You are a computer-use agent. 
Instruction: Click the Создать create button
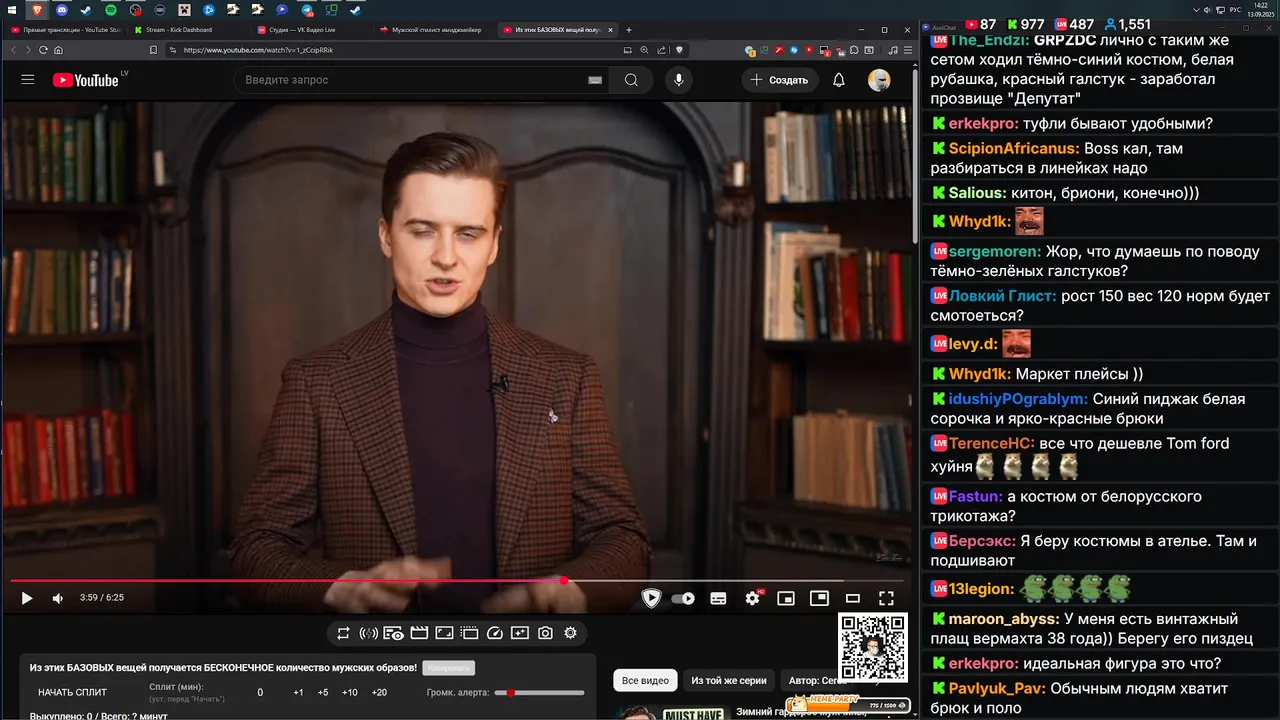[780, 80]
